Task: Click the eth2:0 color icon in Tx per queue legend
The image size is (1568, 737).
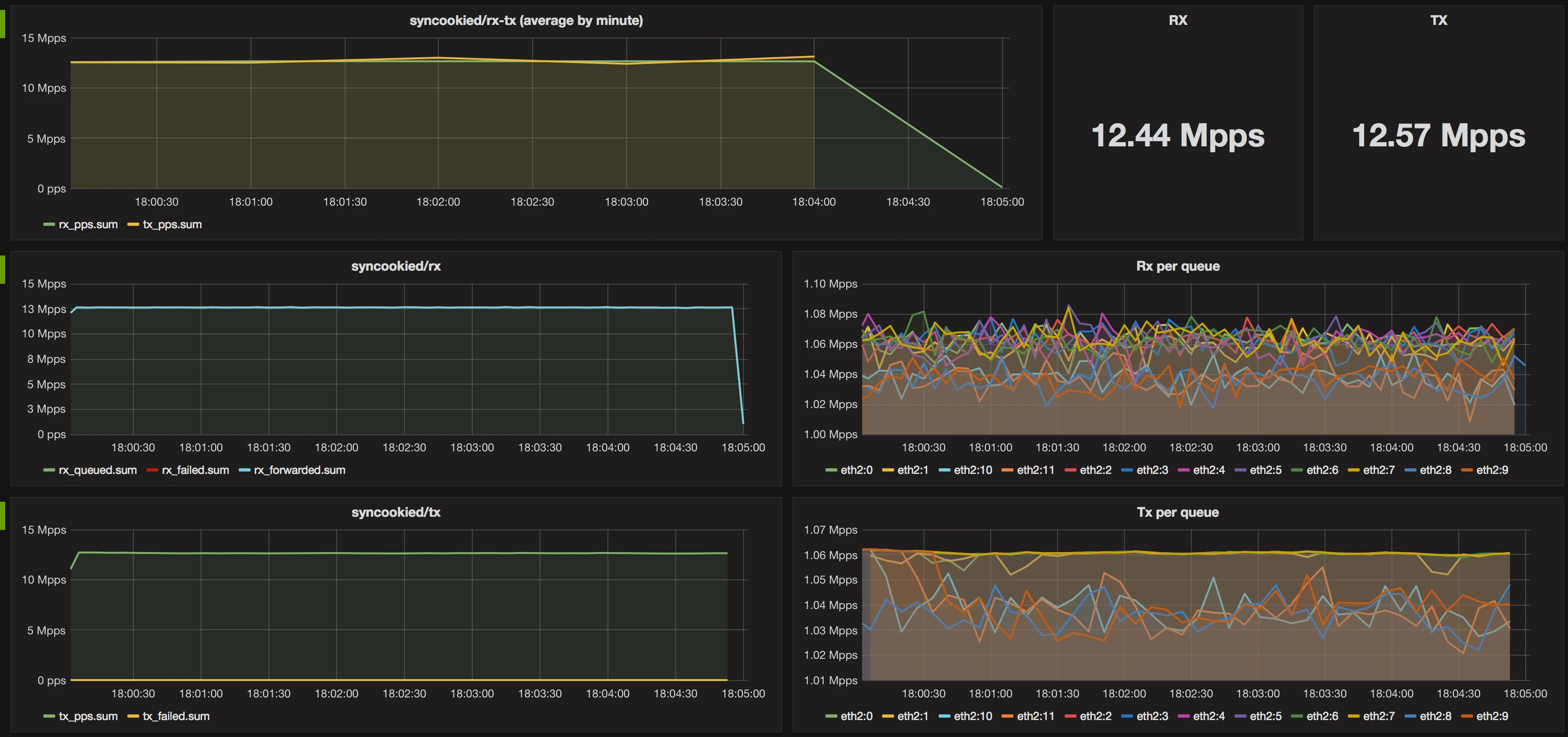Action: [x=832, y=716]
